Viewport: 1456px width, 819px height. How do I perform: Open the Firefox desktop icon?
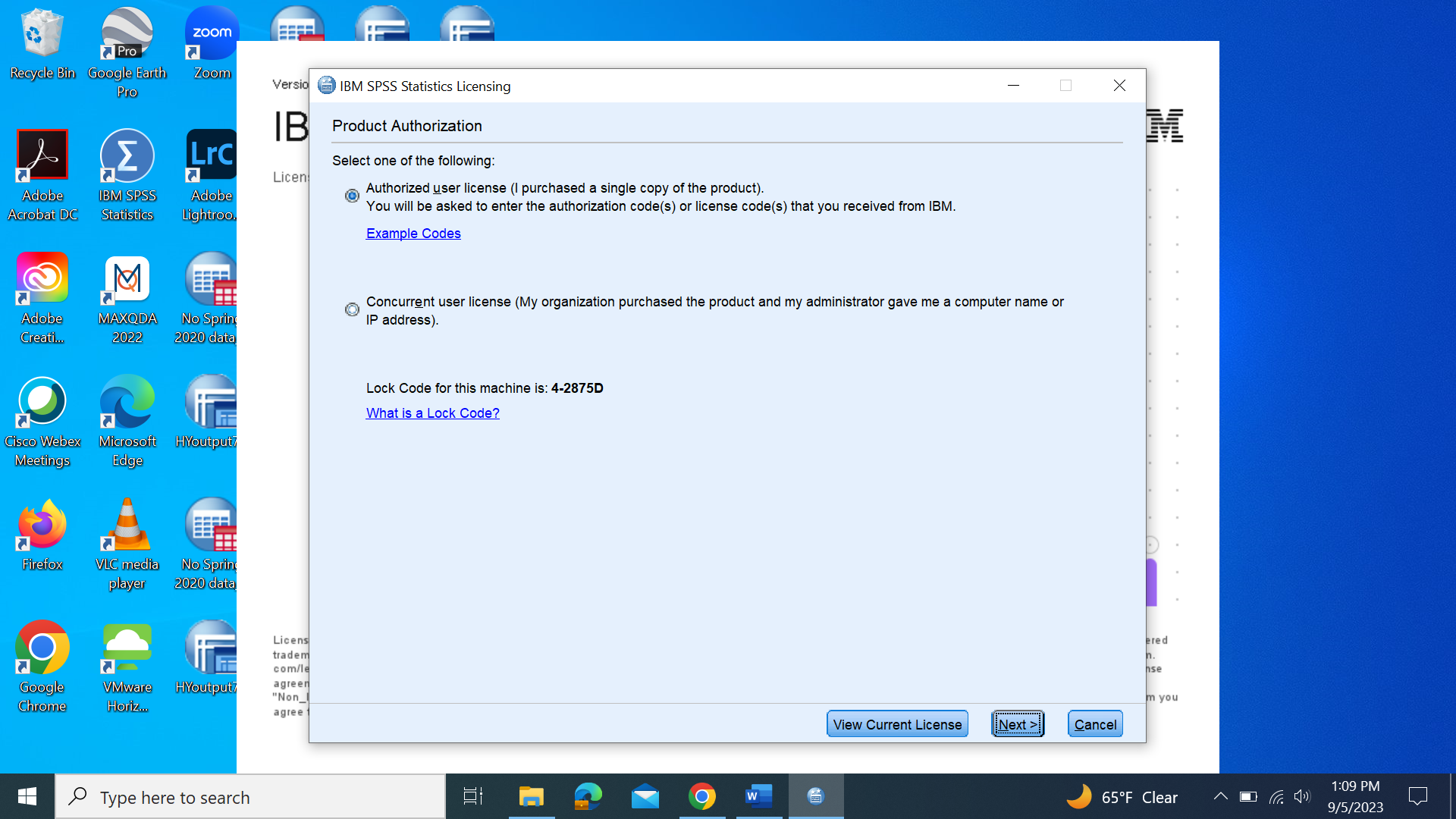(x=42, y=535)
